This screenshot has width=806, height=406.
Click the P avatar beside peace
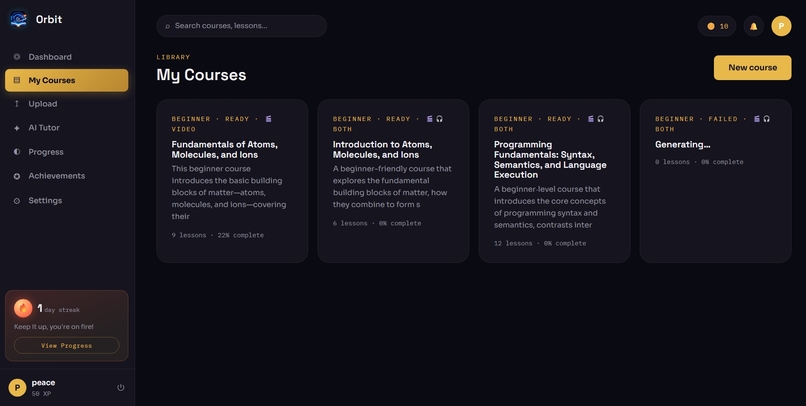[x=17, y=387]
